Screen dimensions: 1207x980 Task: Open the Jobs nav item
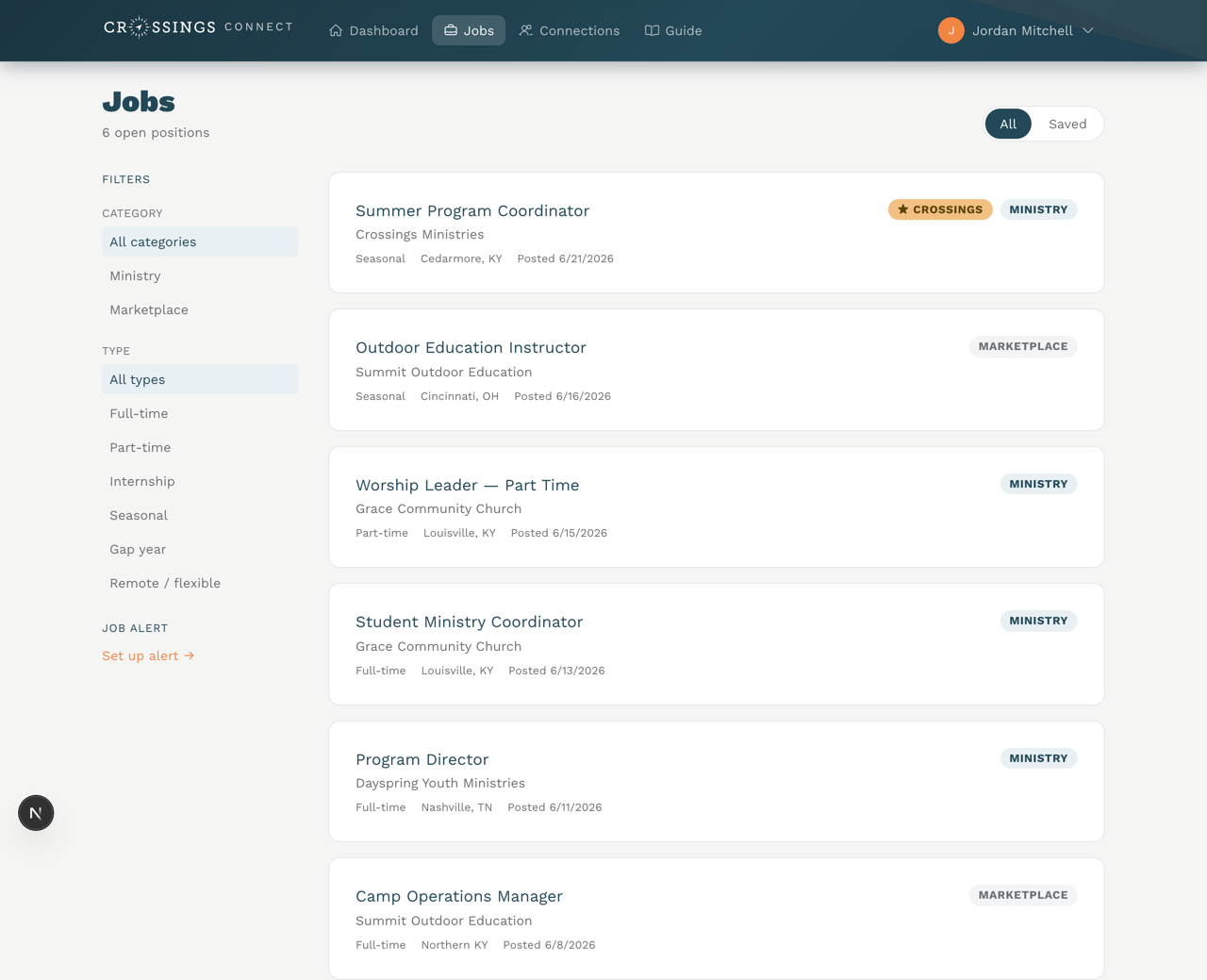pos(469,30)
